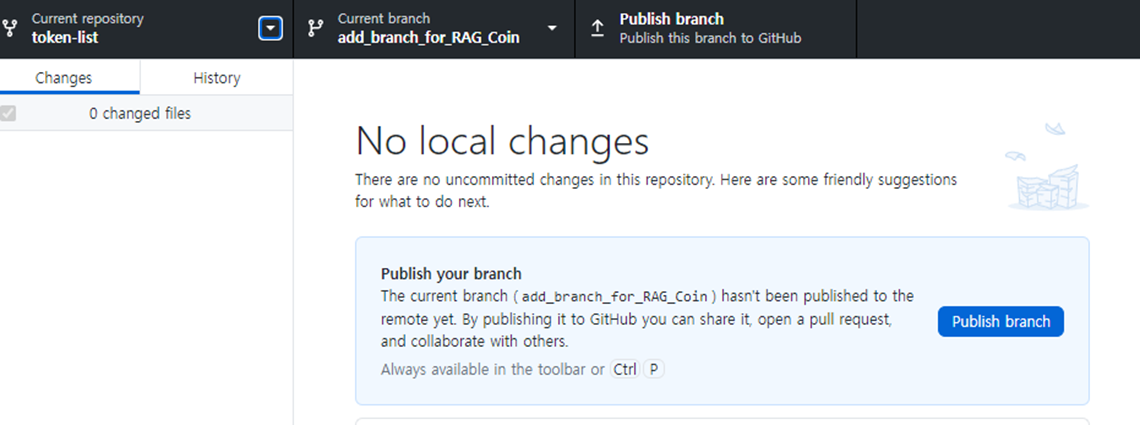Click Always available in the toolbar hint
Screen dimensions: 1140x425
pyautogui.click(x=492, y=369)
